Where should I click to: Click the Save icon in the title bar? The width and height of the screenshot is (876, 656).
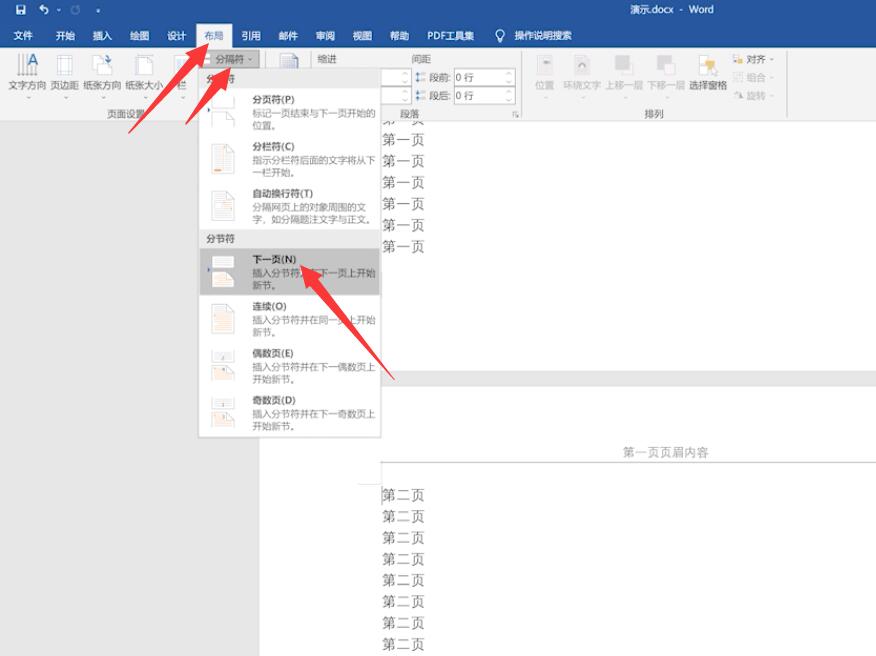point(21,9)
